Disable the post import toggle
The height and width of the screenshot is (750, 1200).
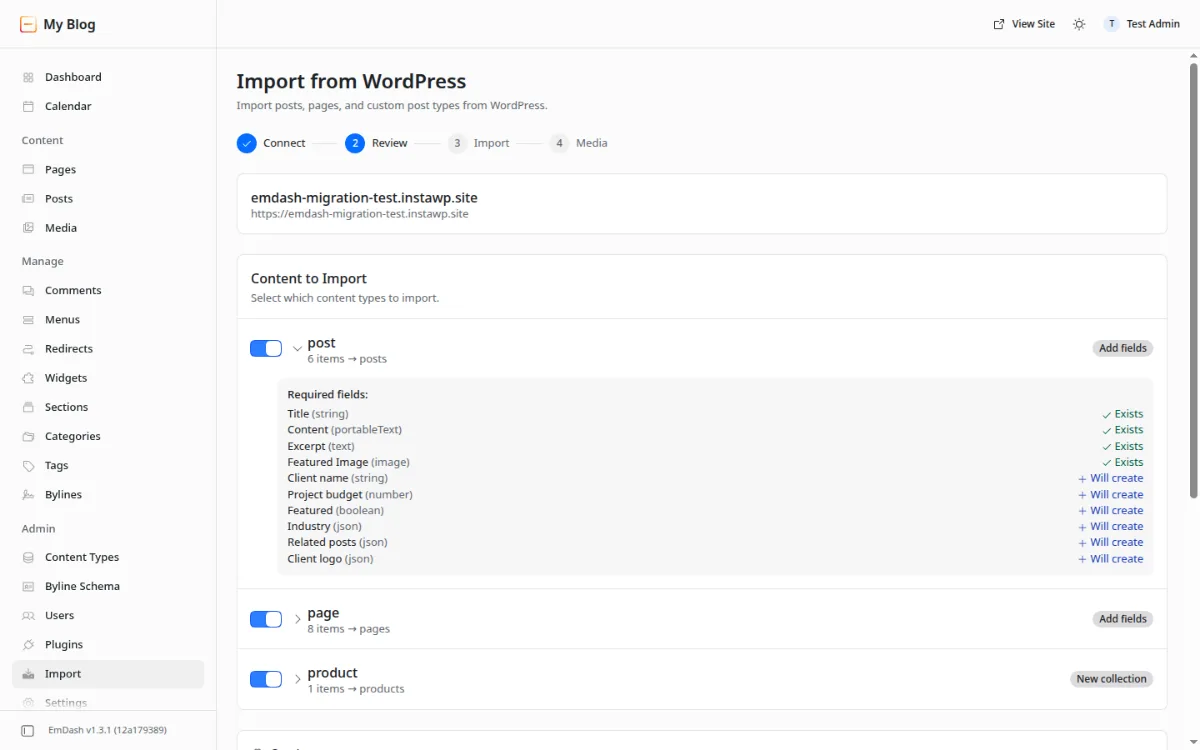pos(266,348)
